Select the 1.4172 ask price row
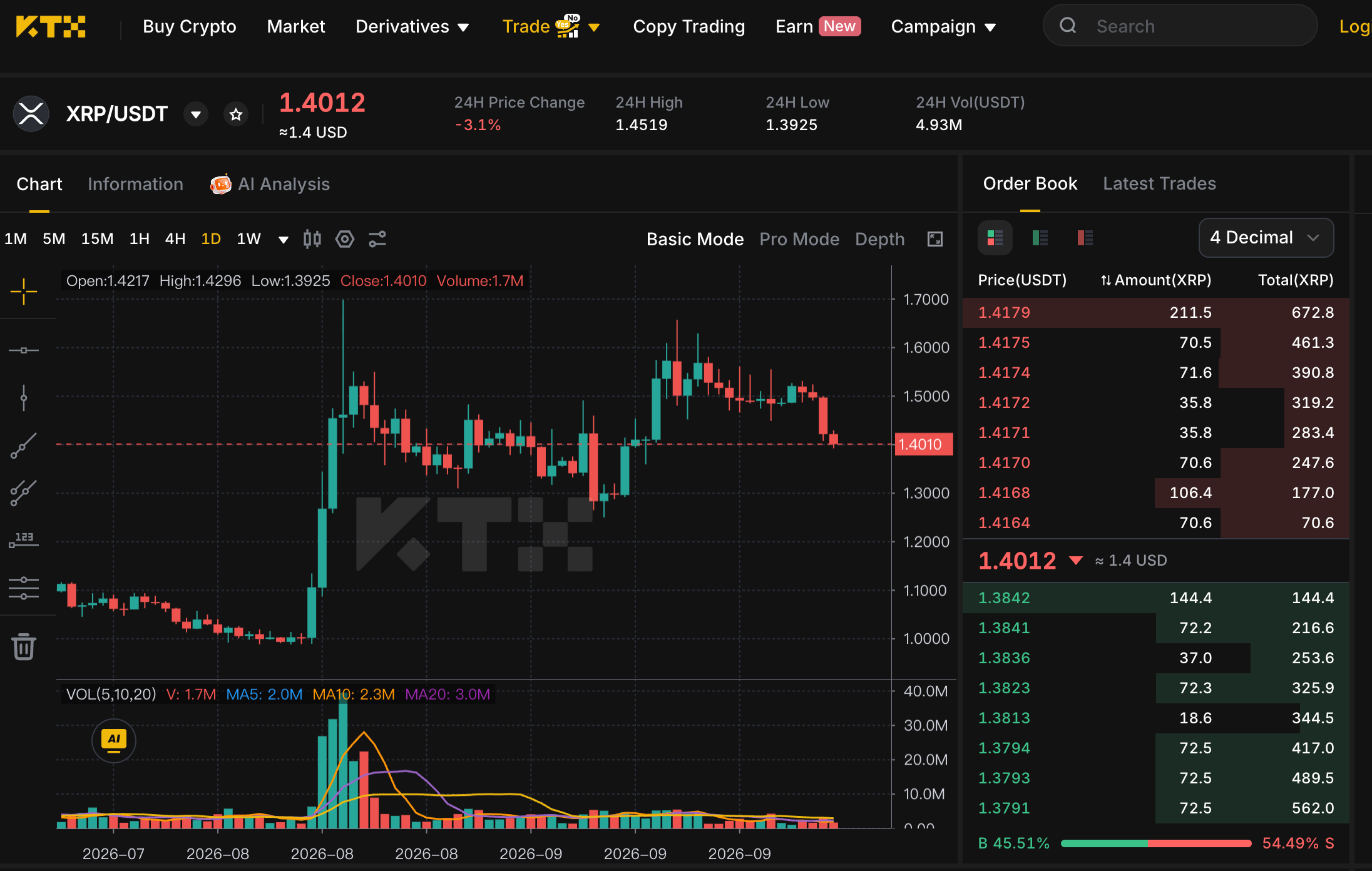The image size is (1372, 871). pyautogui.click(x=1156, y=403)
